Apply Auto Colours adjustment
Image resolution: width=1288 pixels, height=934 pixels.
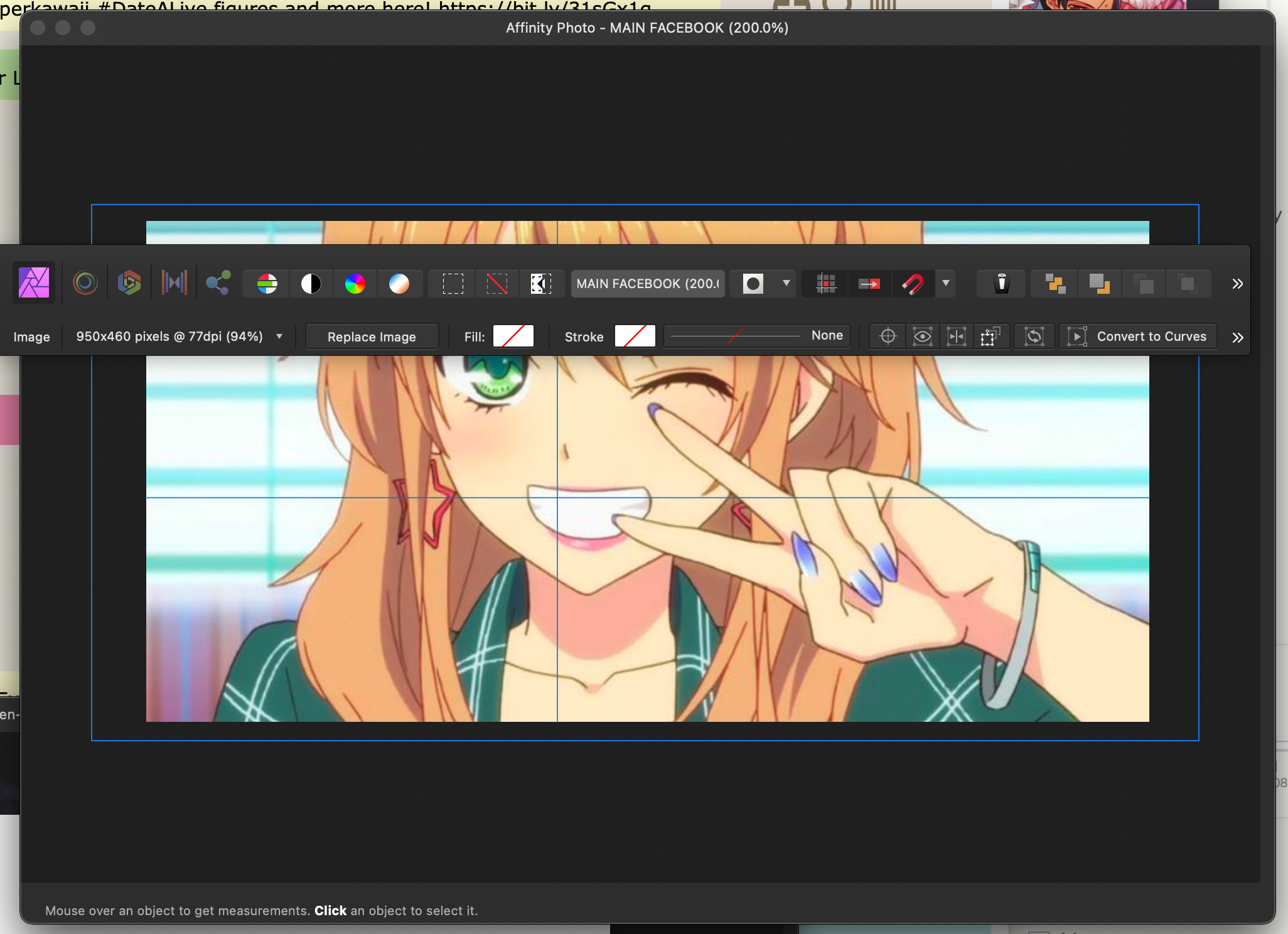pyautogui.click(x=355, y=284)
